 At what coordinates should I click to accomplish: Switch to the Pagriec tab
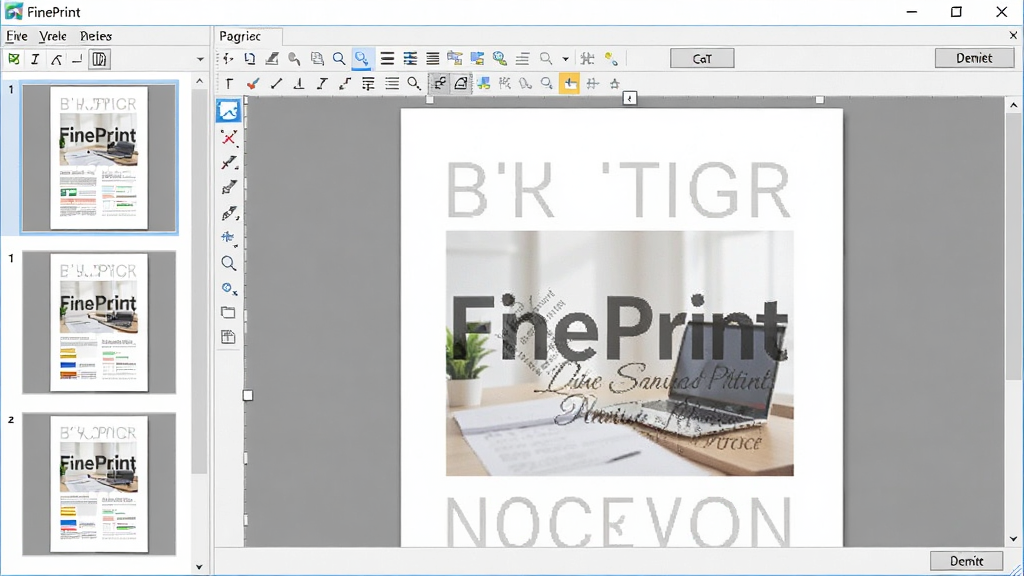click(240, 37)
